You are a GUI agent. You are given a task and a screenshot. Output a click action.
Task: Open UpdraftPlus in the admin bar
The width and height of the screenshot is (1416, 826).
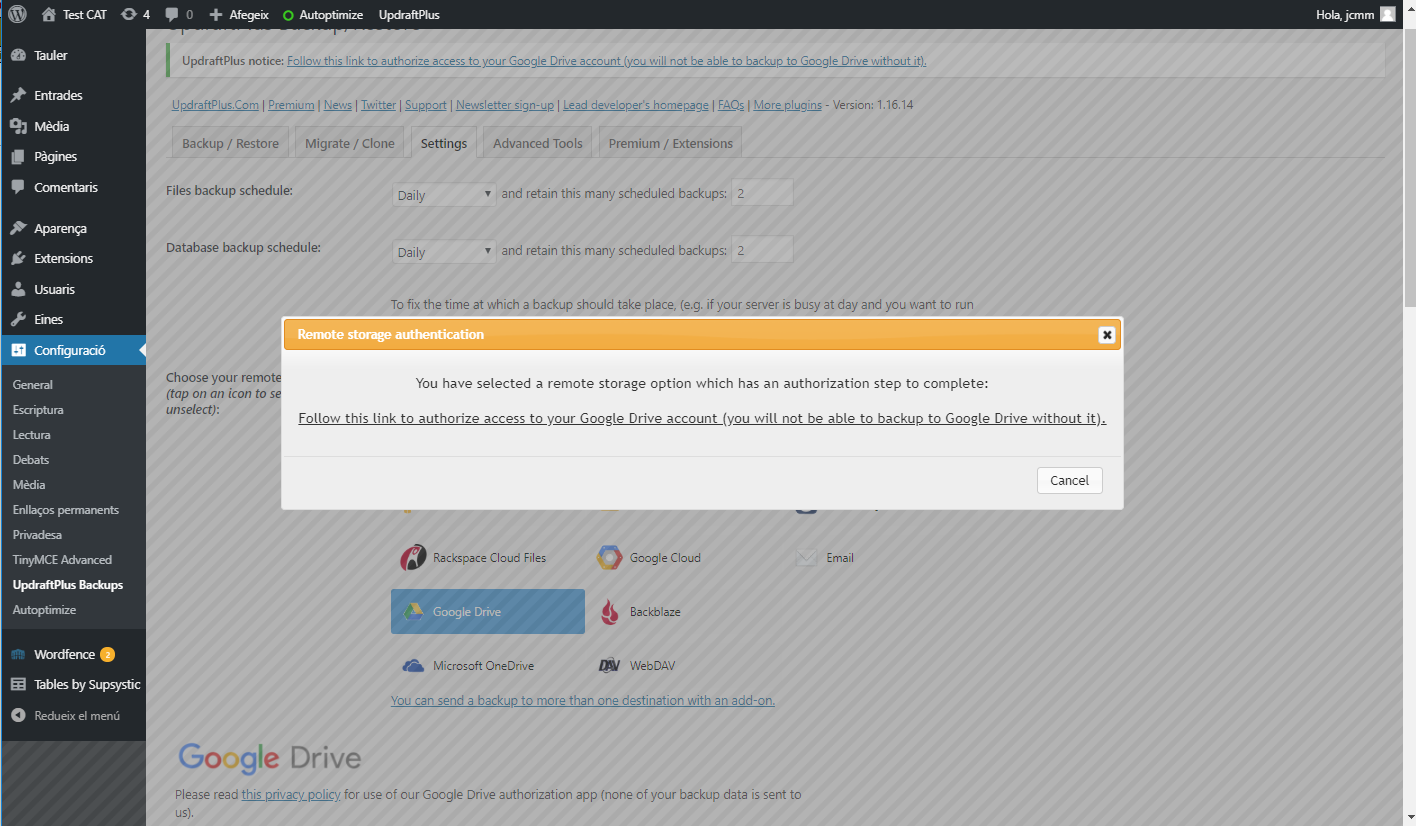pyautogui.click(x=409, y=14)
